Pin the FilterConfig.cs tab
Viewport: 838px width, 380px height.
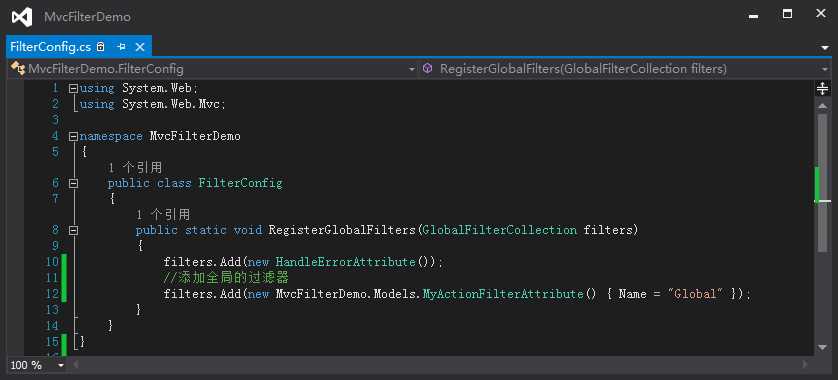pyautogui.click(x=121, y=47)
